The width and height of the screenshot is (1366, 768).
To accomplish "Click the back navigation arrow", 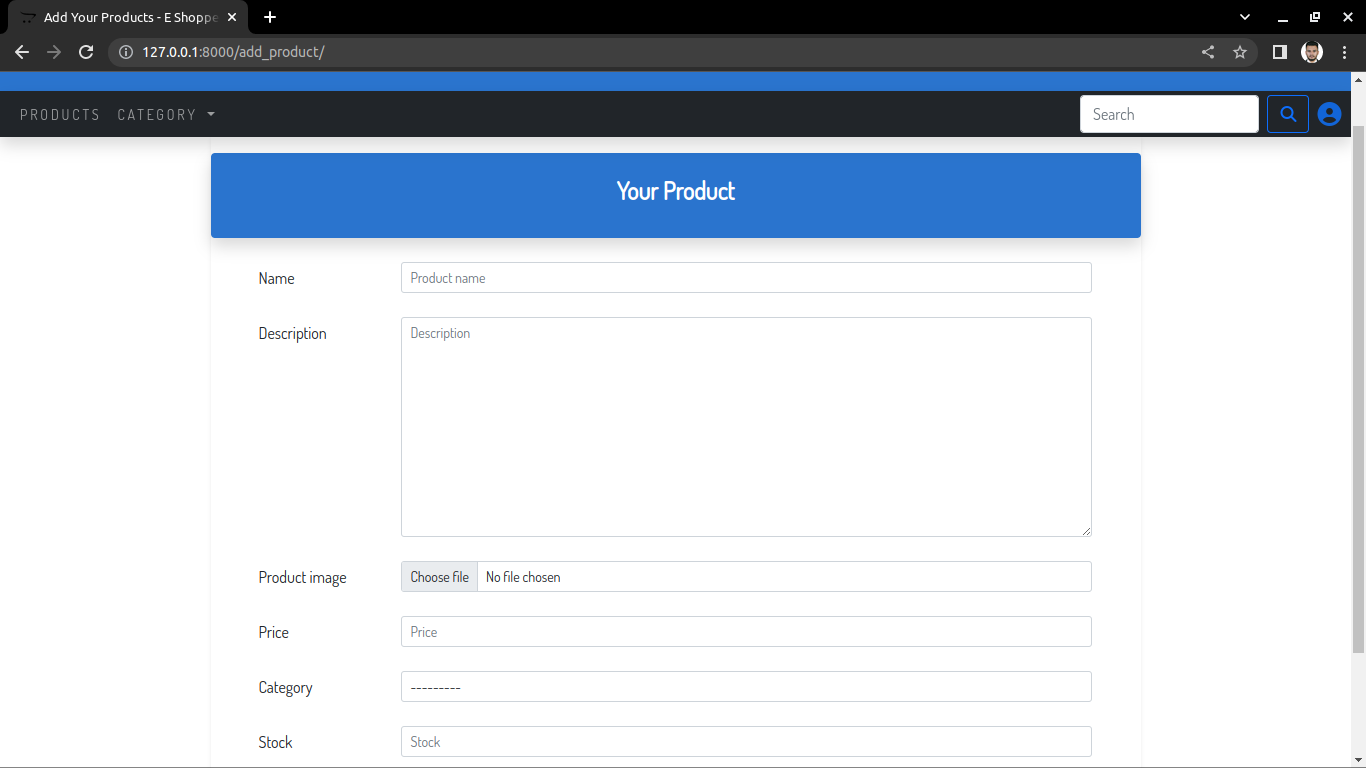I will click(x=21, y=52).
